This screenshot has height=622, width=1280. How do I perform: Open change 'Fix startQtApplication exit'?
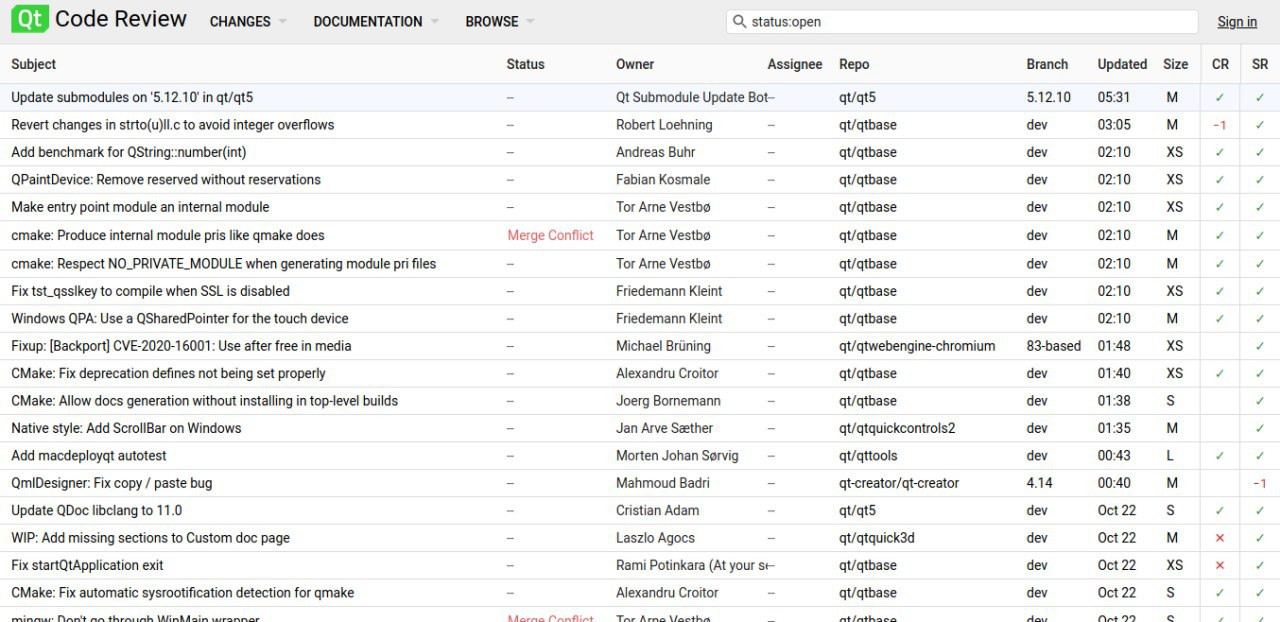(87, 565)
